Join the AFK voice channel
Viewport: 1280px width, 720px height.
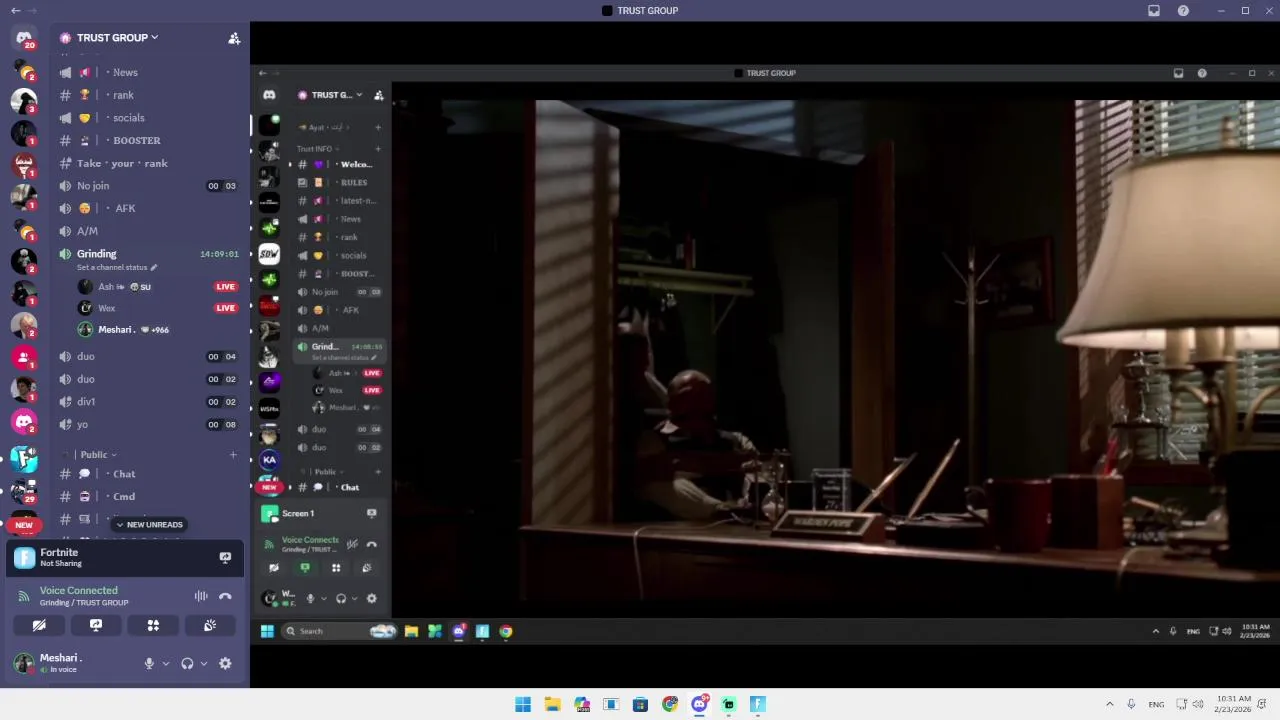coord(150,208)
